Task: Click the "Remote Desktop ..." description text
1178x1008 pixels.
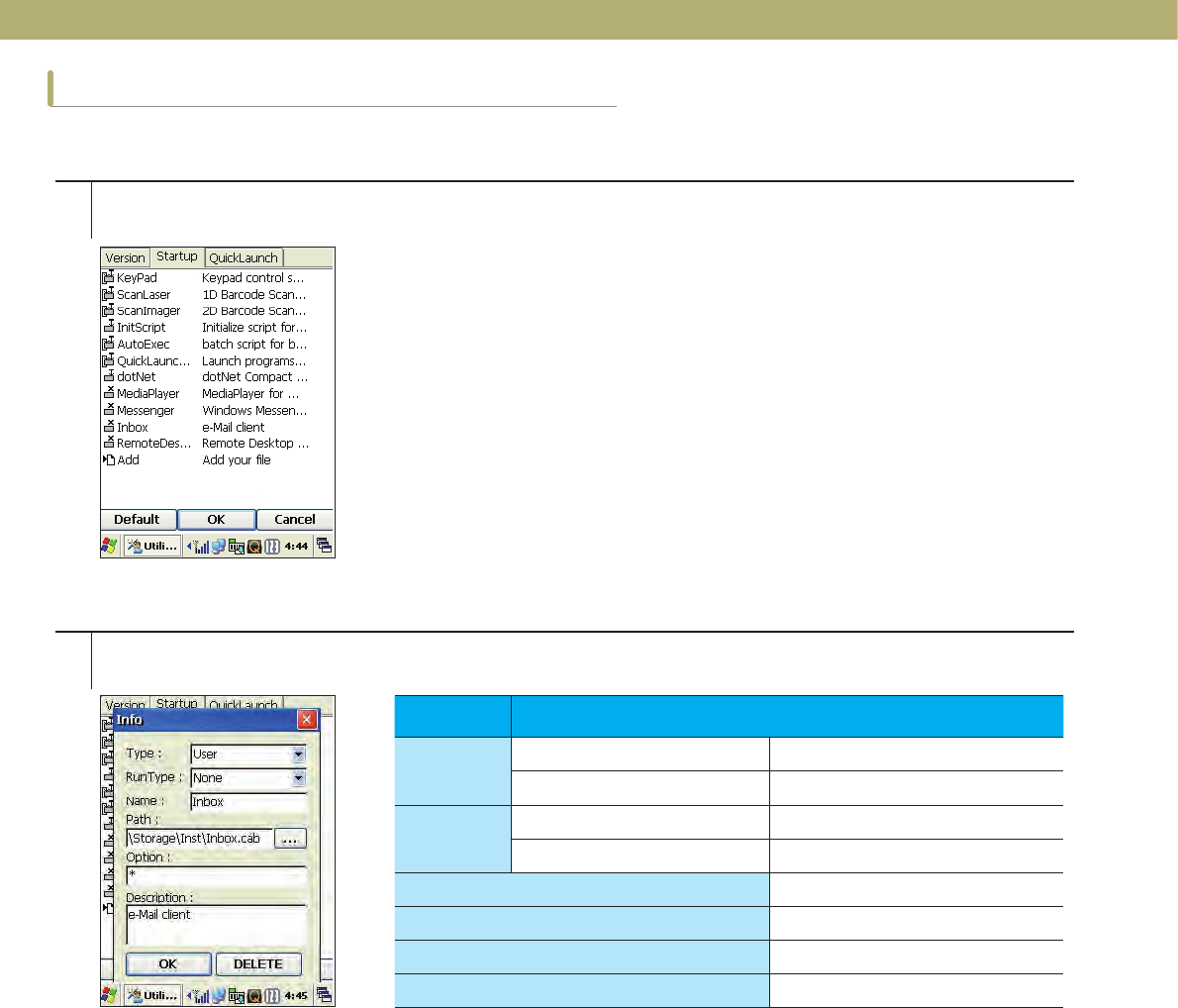Action: 254,444
